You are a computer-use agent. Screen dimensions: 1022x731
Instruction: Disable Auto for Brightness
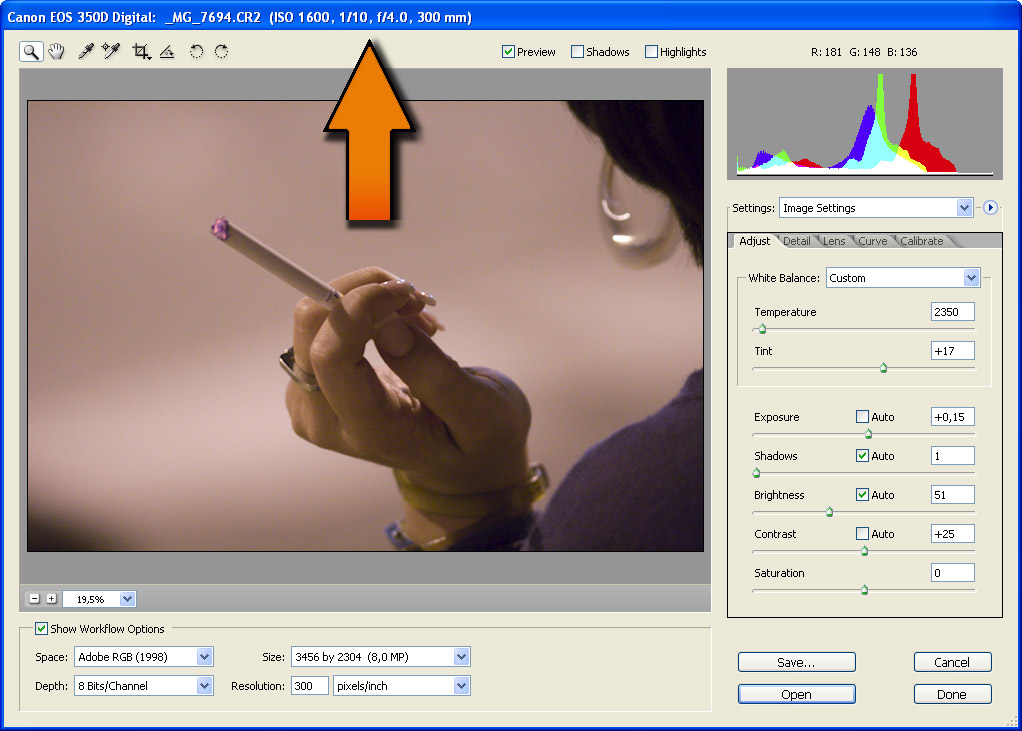(862, 494)
